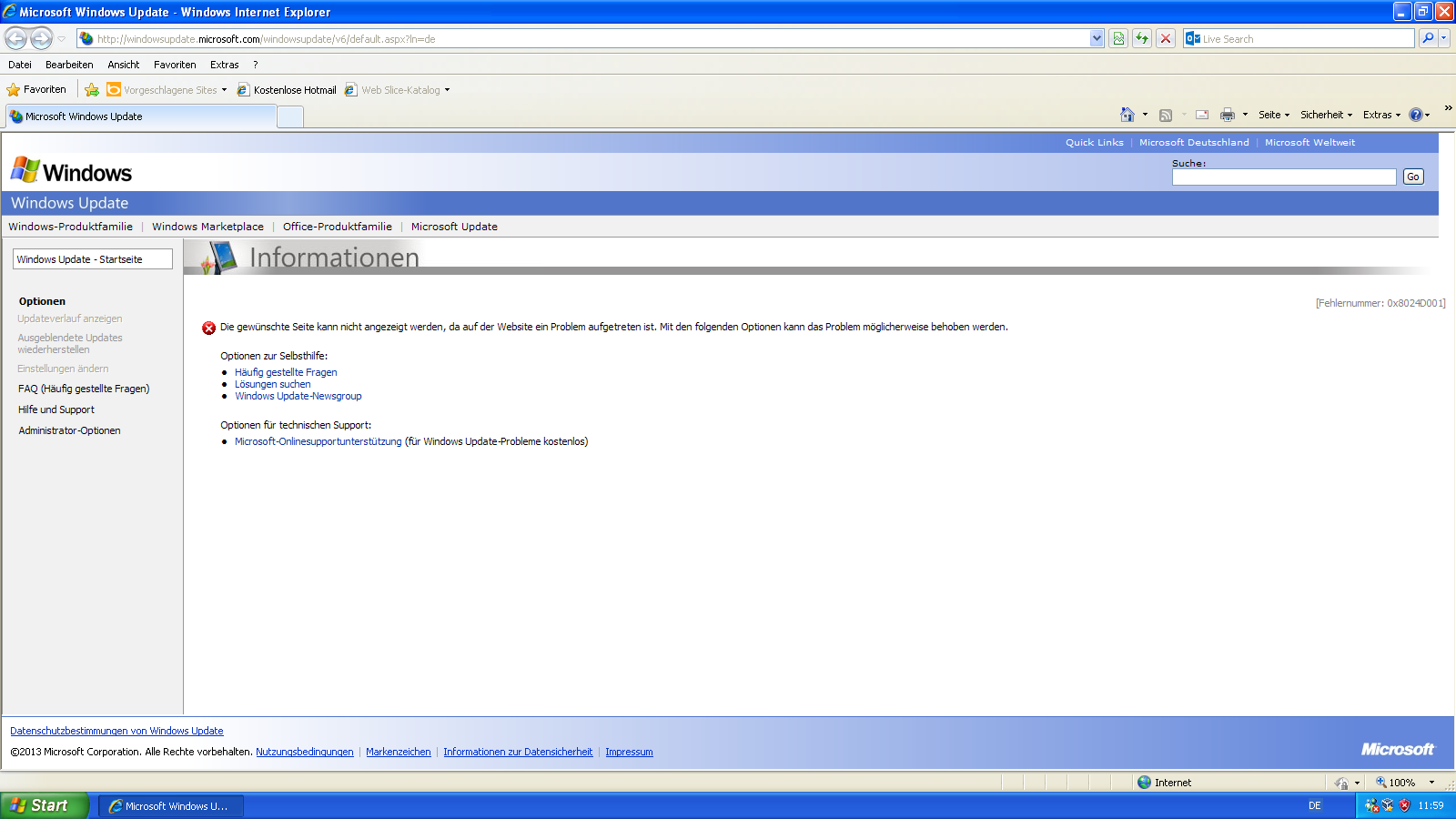The width and height of the screenshot is (1456, 819).
Task: Click the Live Search magnifier icon
Action: click(1428, 38)
